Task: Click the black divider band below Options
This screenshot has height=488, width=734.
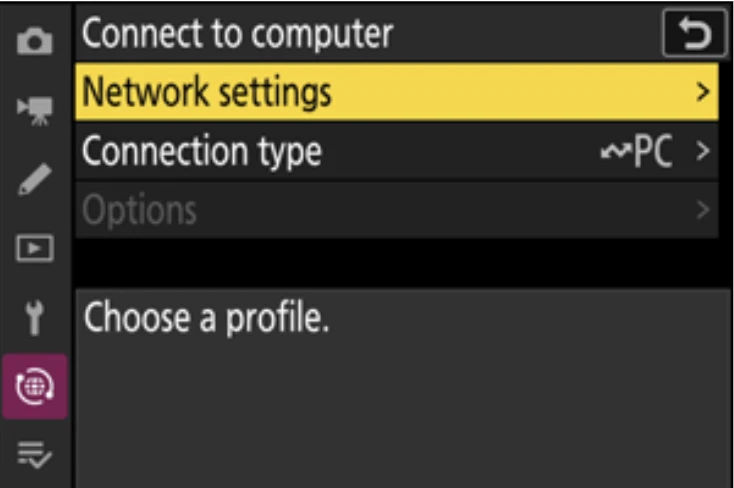Action: click(x=403, y=263)
